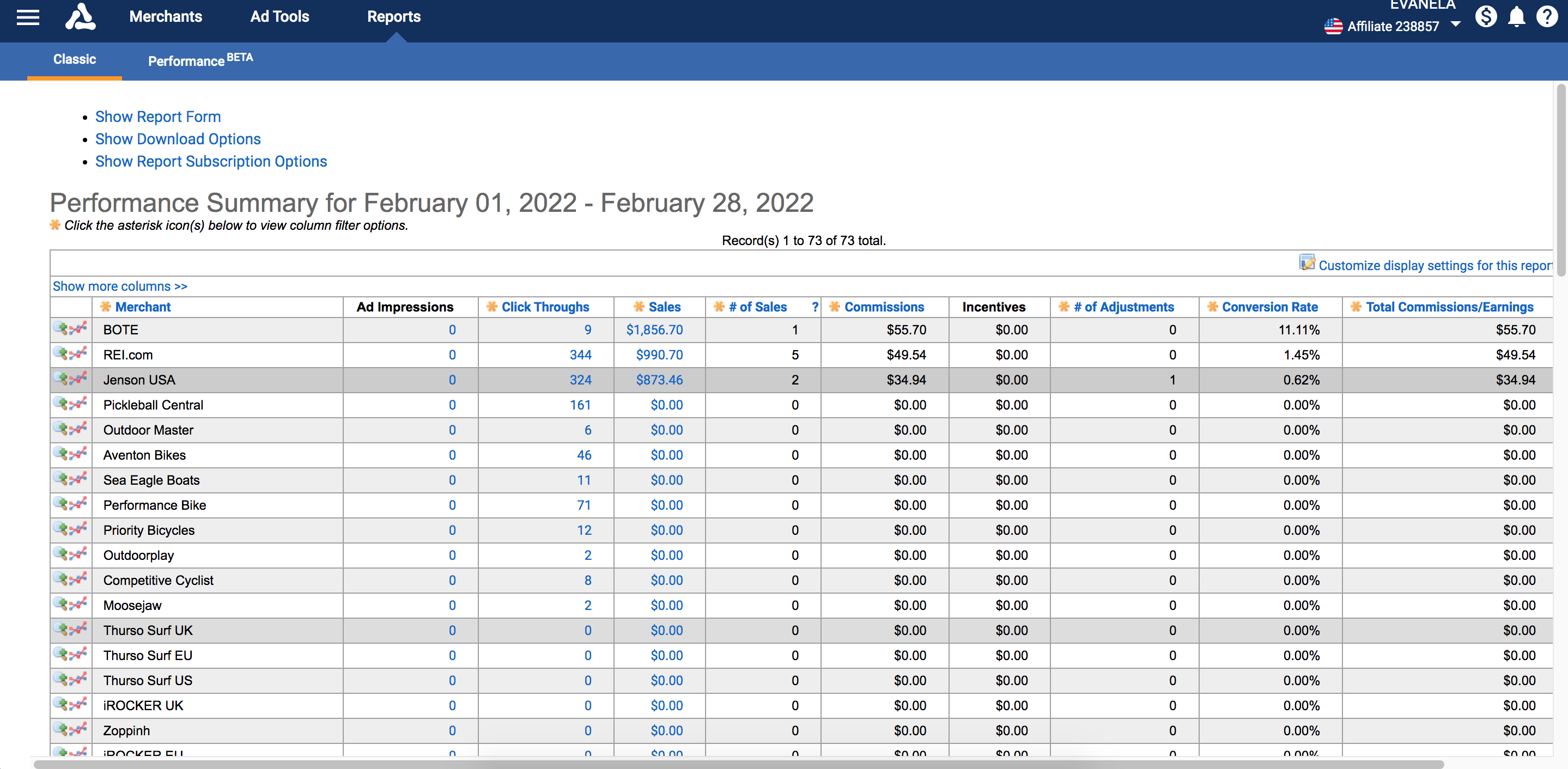1568x769 pixels.
Task: Open the Reports menu
Action: pos(394,16)
